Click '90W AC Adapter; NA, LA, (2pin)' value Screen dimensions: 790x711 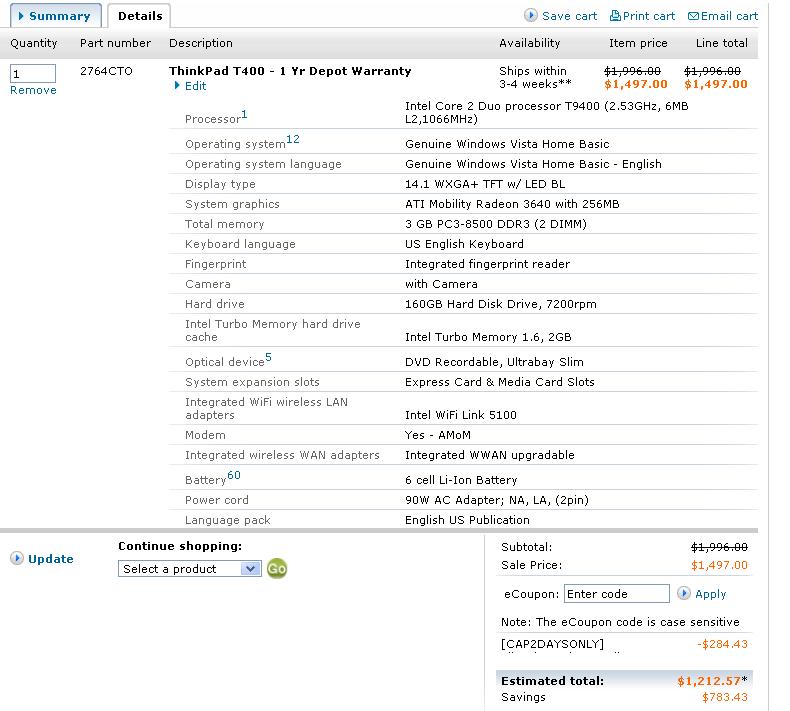pyautogui.click(x=497, y=500)
